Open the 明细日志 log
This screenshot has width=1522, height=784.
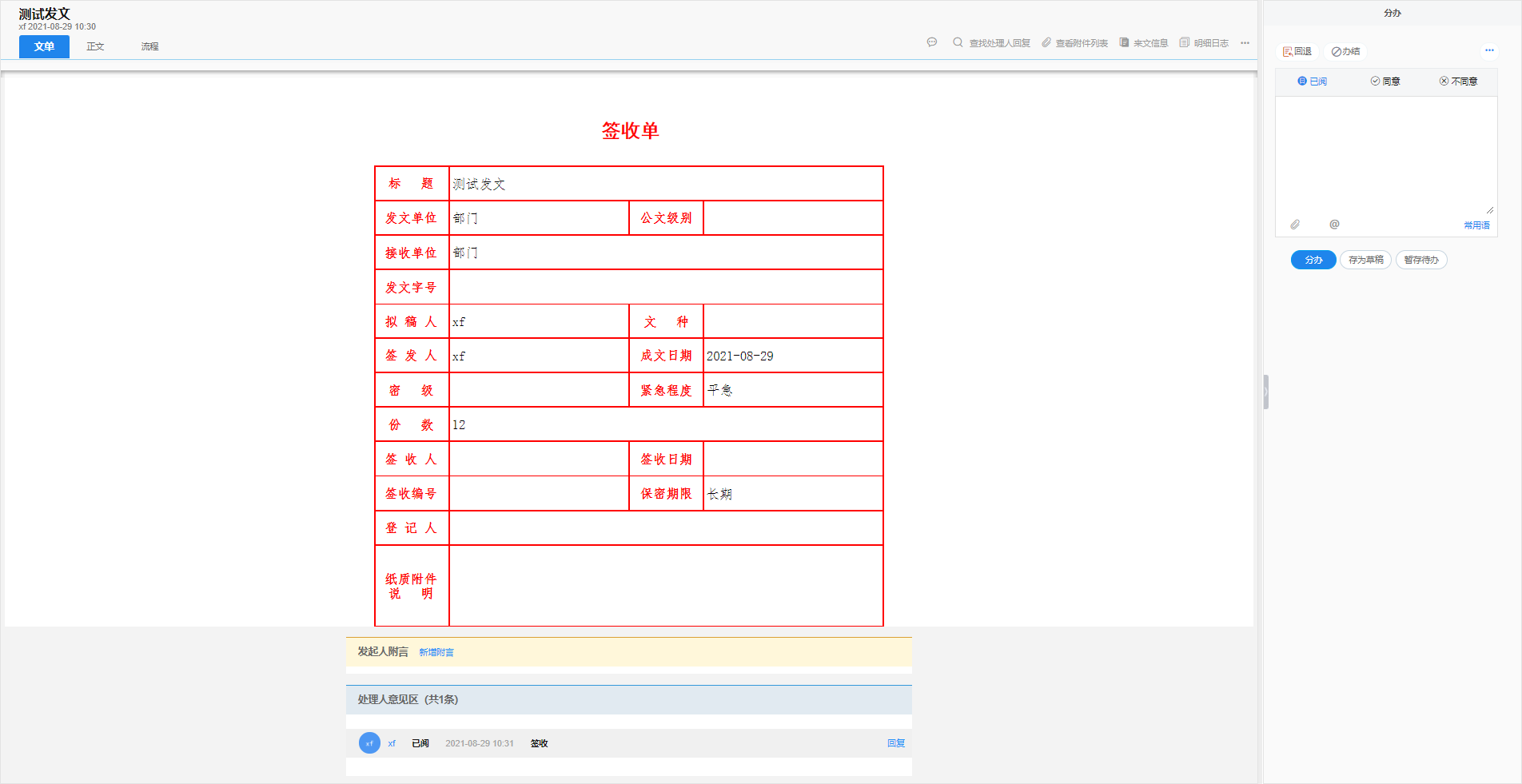[x=1205, y=42]
